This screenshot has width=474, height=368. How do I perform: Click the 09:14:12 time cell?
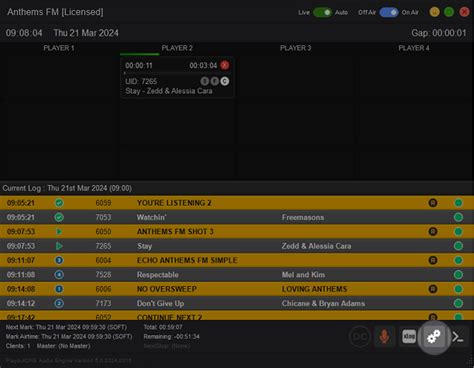(21, 303)
